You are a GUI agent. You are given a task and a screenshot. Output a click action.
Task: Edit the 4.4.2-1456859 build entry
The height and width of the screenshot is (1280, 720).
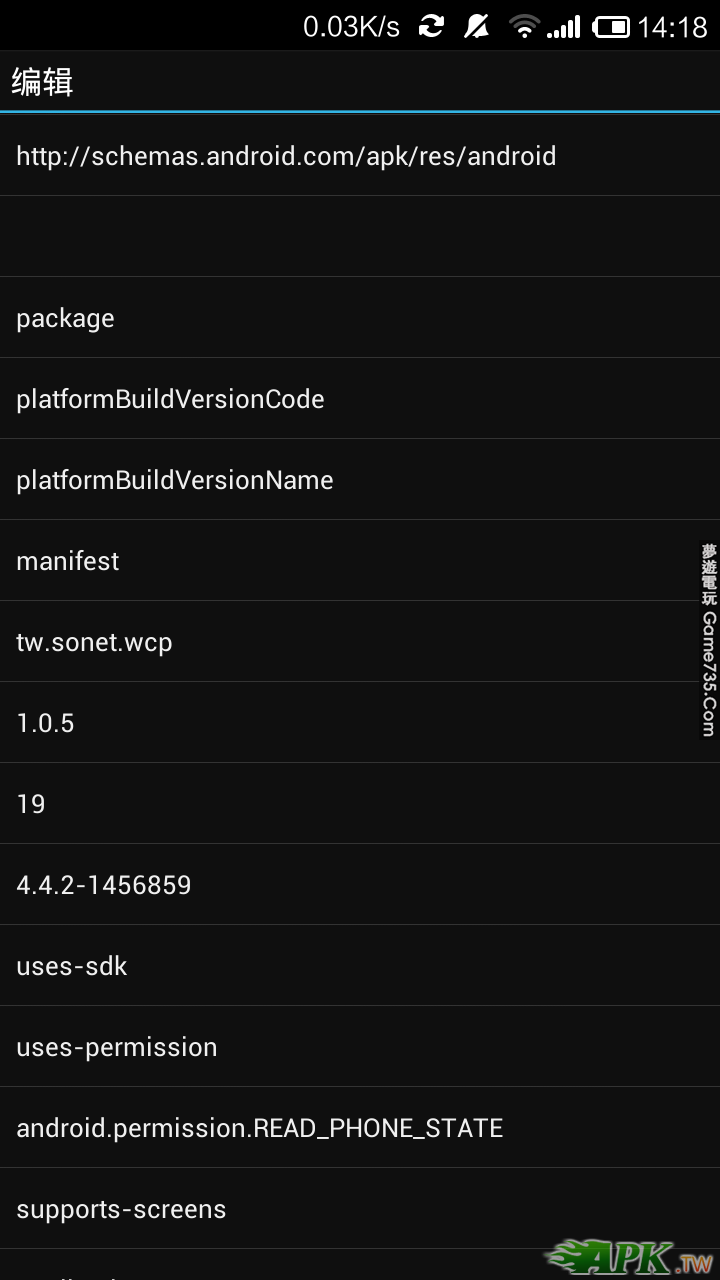click(x=104, y=885)
